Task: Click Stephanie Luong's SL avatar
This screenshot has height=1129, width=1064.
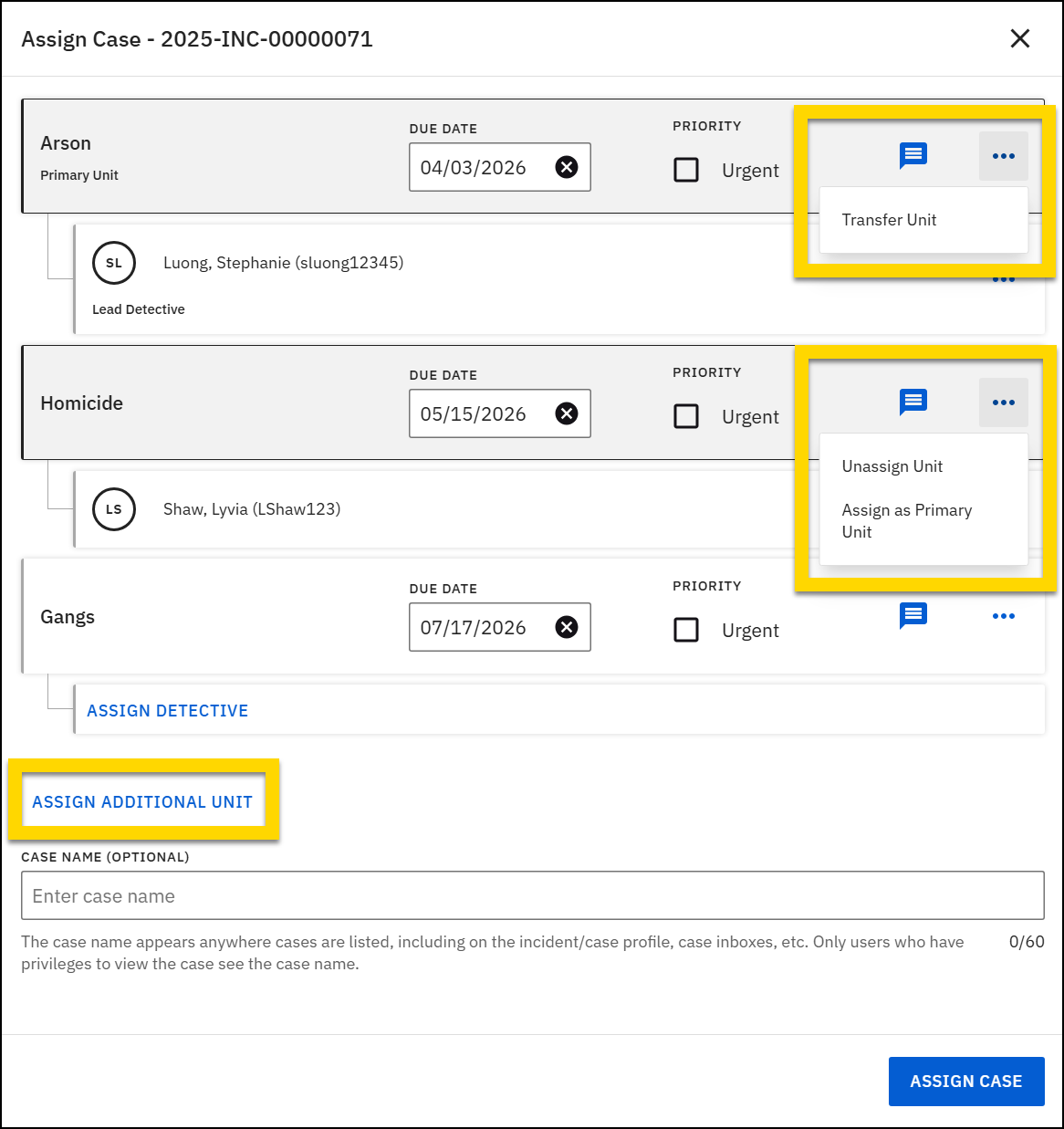Action: pos(113,263)
